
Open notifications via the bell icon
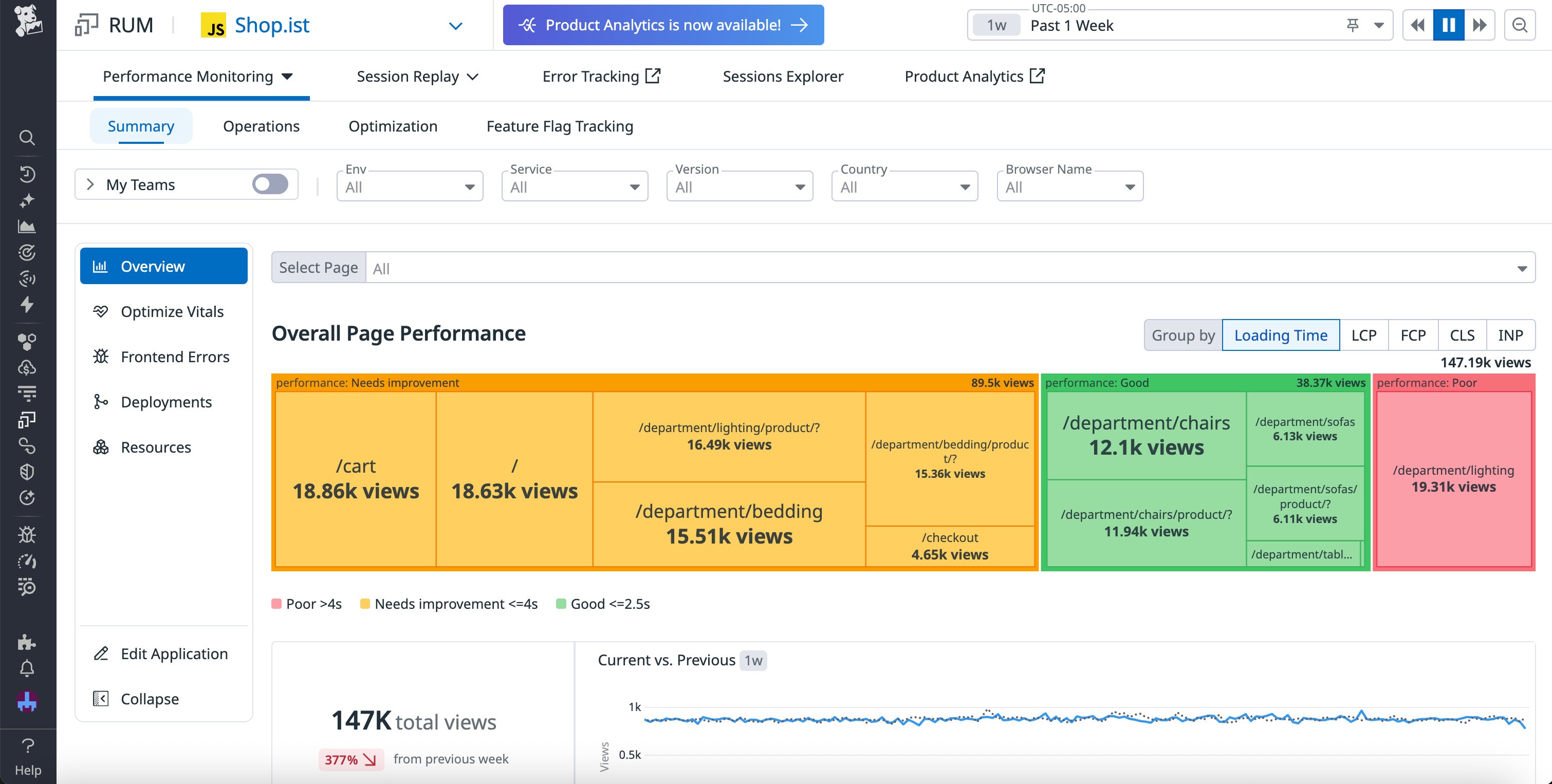(x=27, y=668)
